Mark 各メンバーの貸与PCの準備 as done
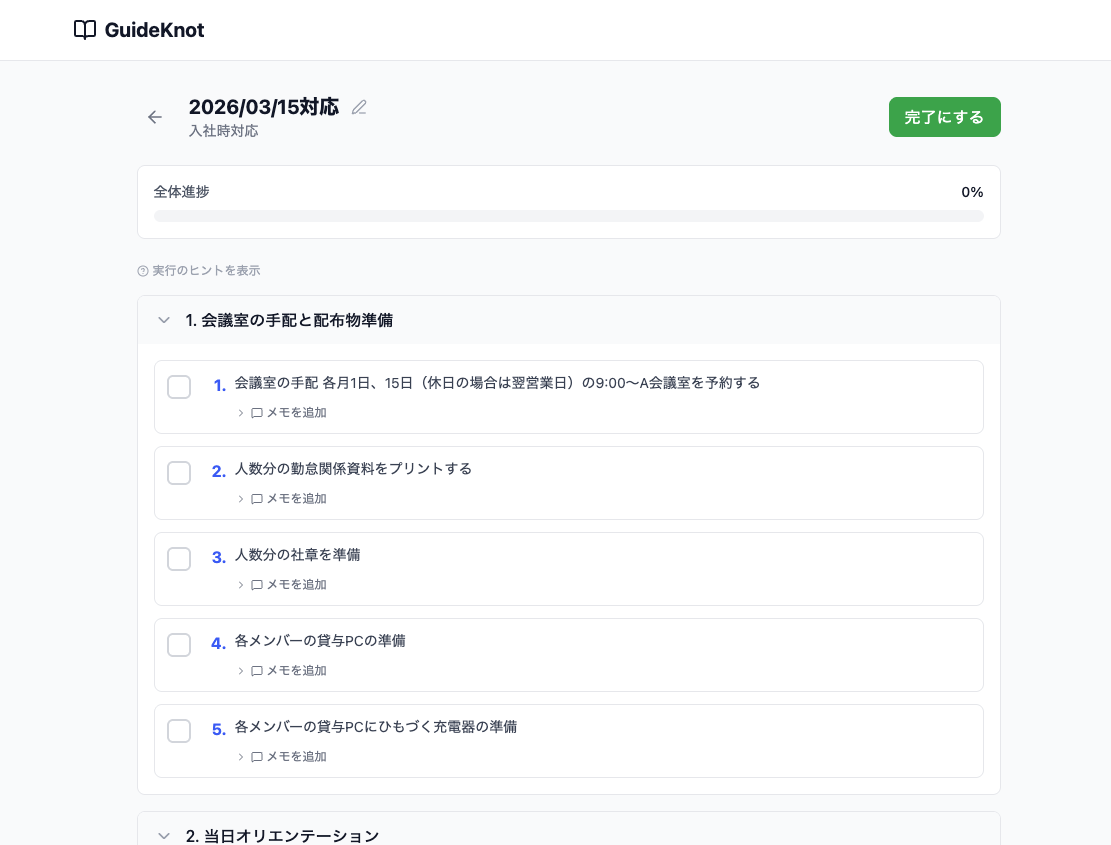 pos(179,645)
